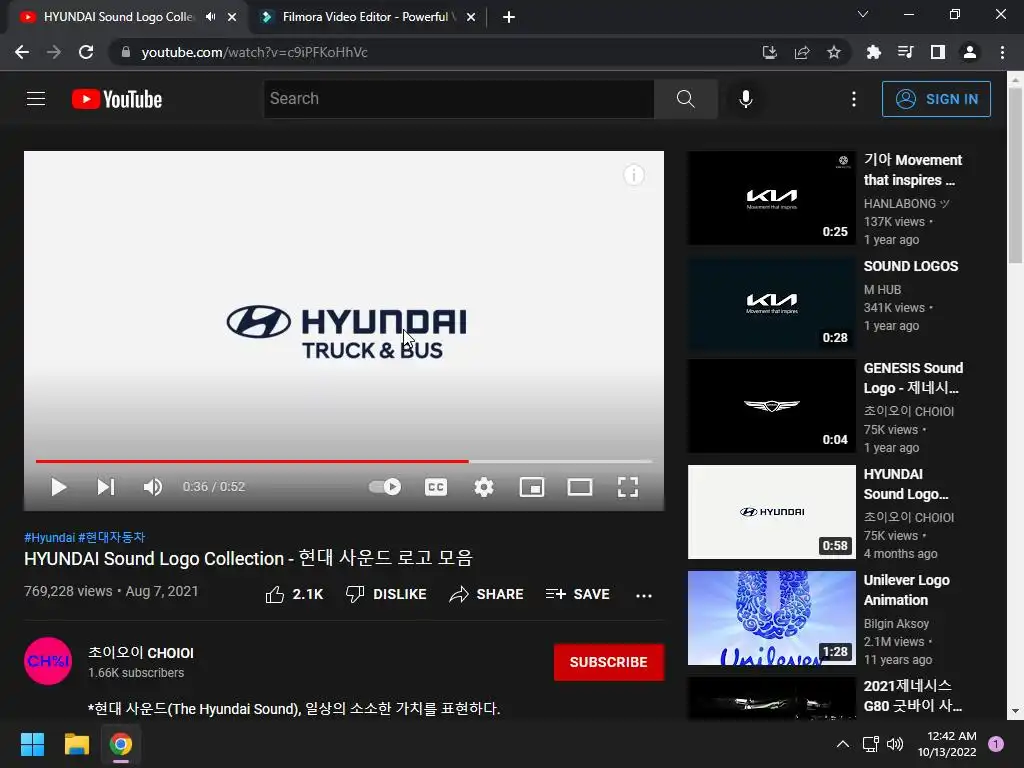
Task: Open the YouTube hamburger guide menu
Action: (x=36, y=99)
